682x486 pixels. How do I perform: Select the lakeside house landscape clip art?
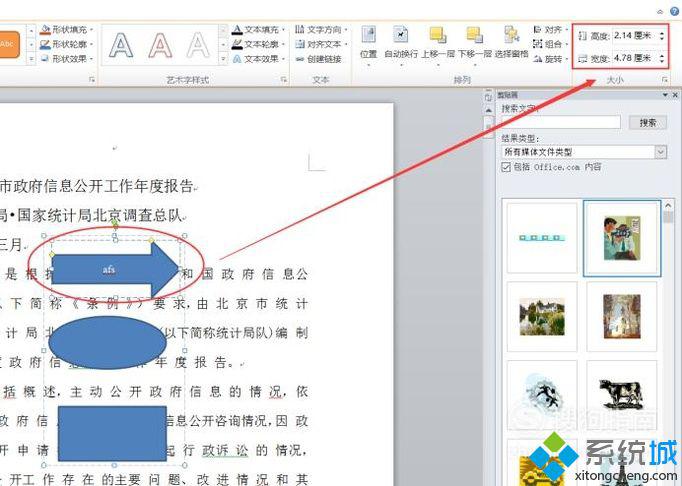[x=542, y=316]
